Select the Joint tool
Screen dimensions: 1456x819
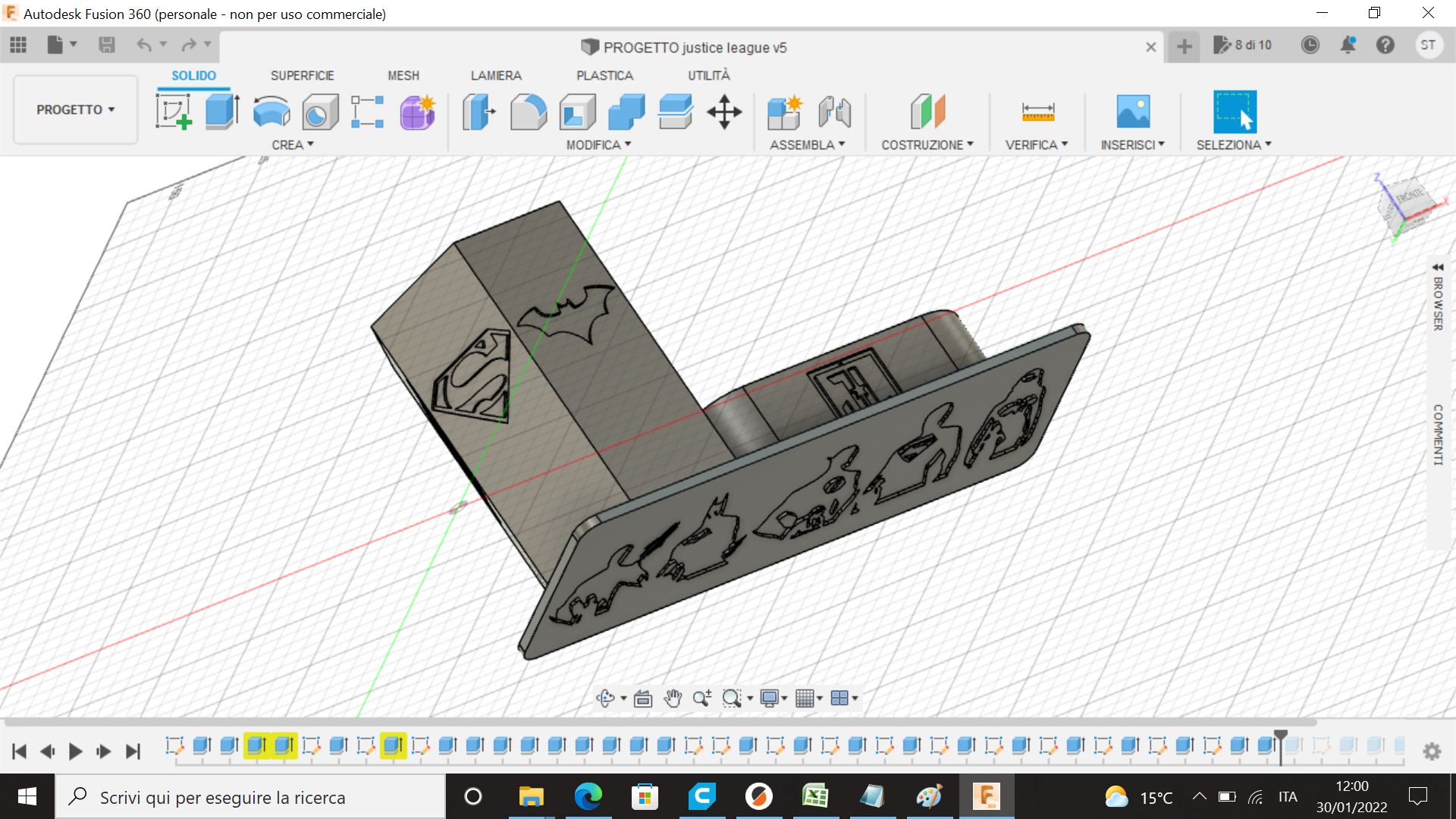[834, 111]
